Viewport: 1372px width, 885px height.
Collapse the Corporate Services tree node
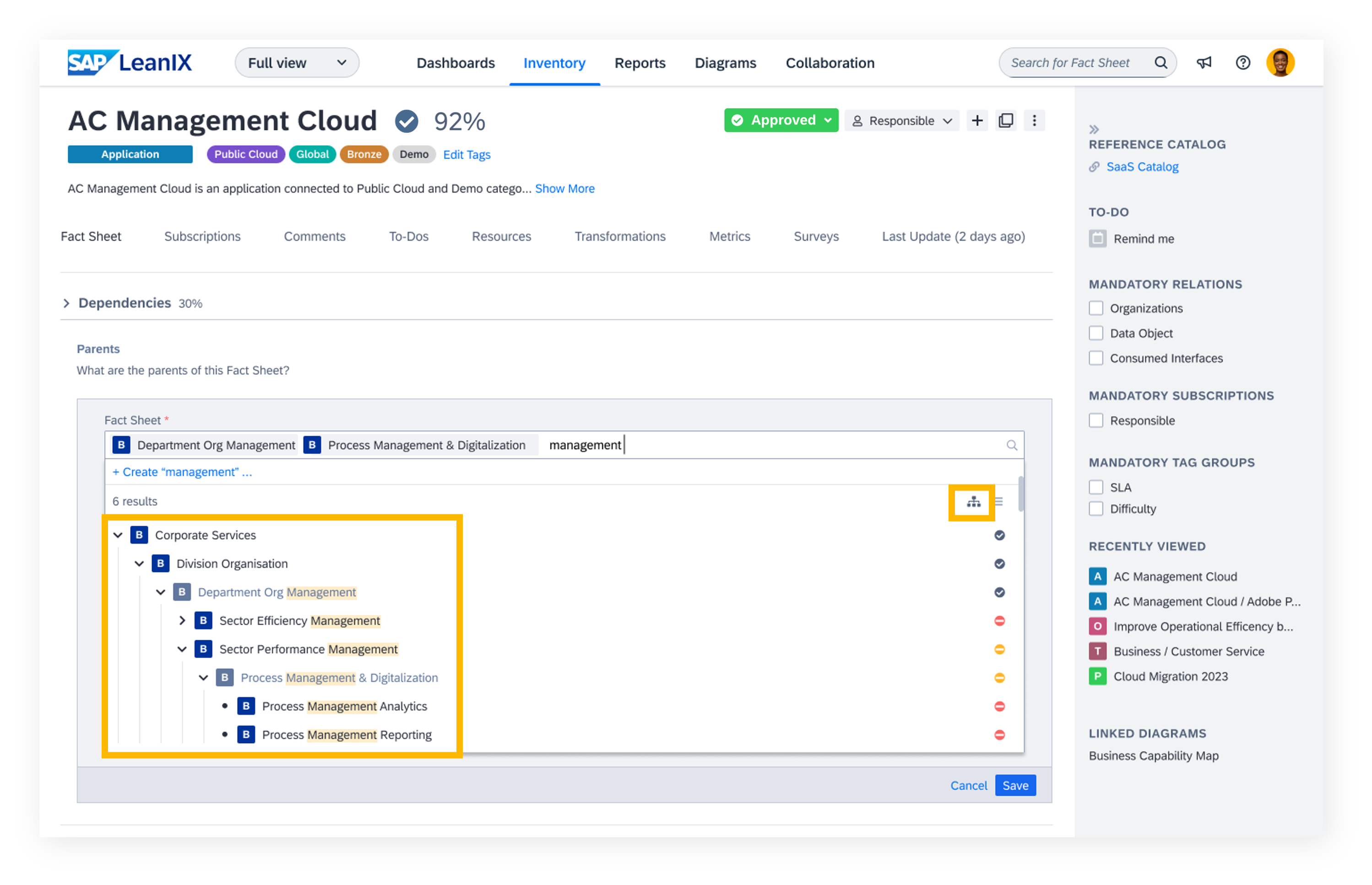(118, 535)
